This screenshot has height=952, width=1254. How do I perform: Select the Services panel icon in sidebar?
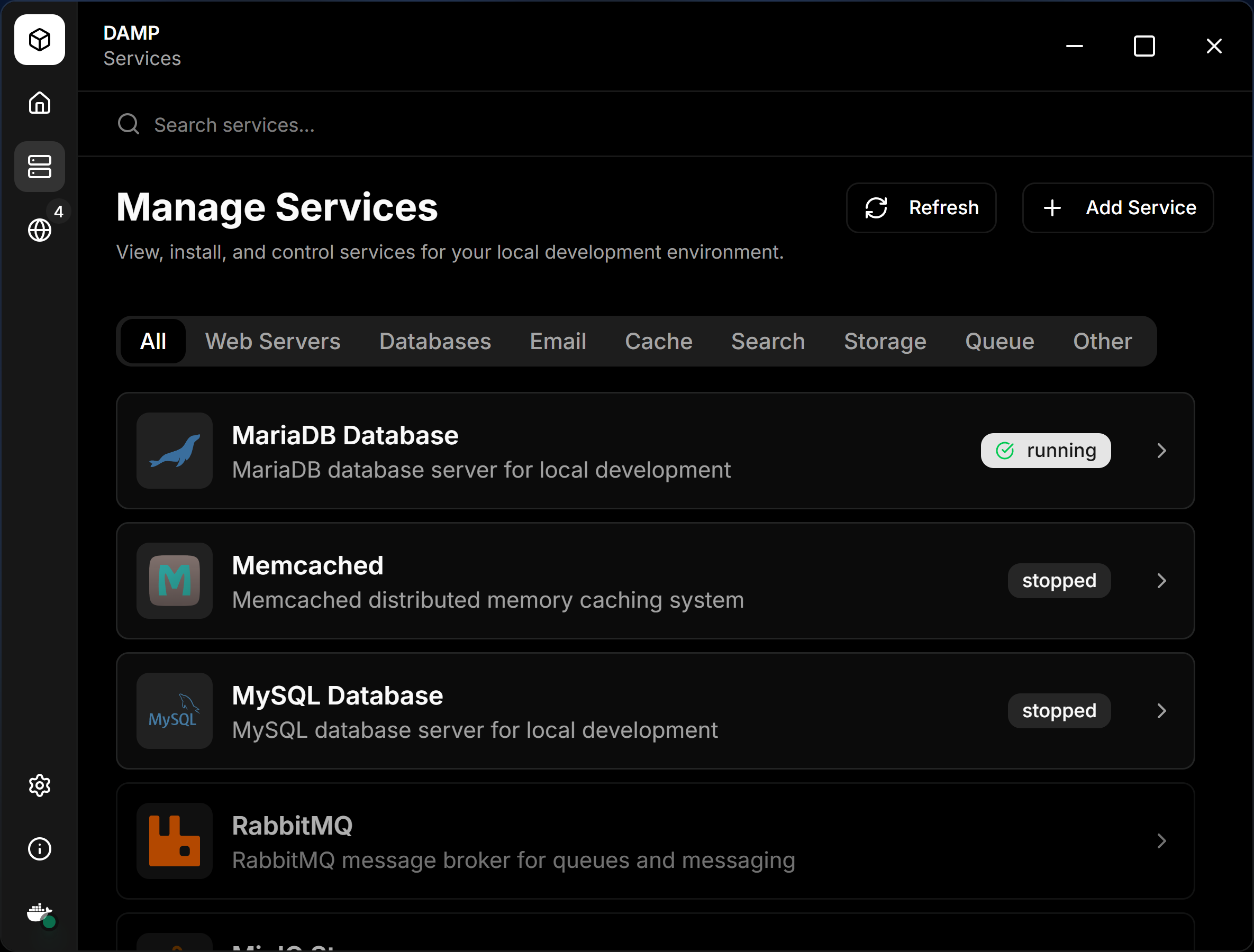(39, 166)
